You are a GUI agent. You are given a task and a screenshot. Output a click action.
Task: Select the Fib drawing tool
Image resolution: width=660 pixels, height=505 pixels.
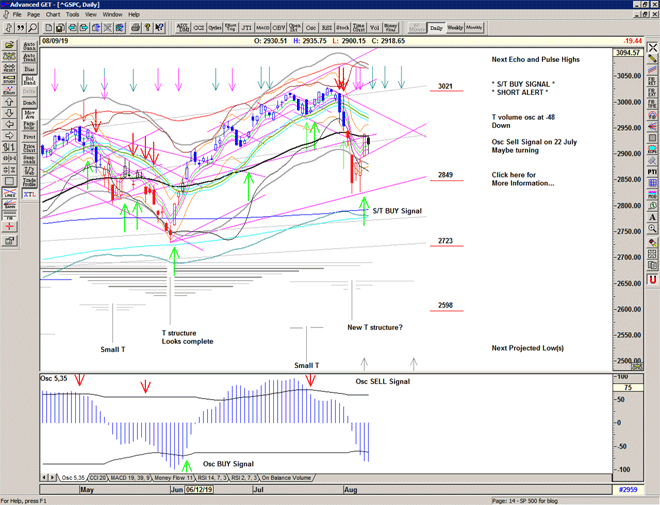click(x=9, y=216)
